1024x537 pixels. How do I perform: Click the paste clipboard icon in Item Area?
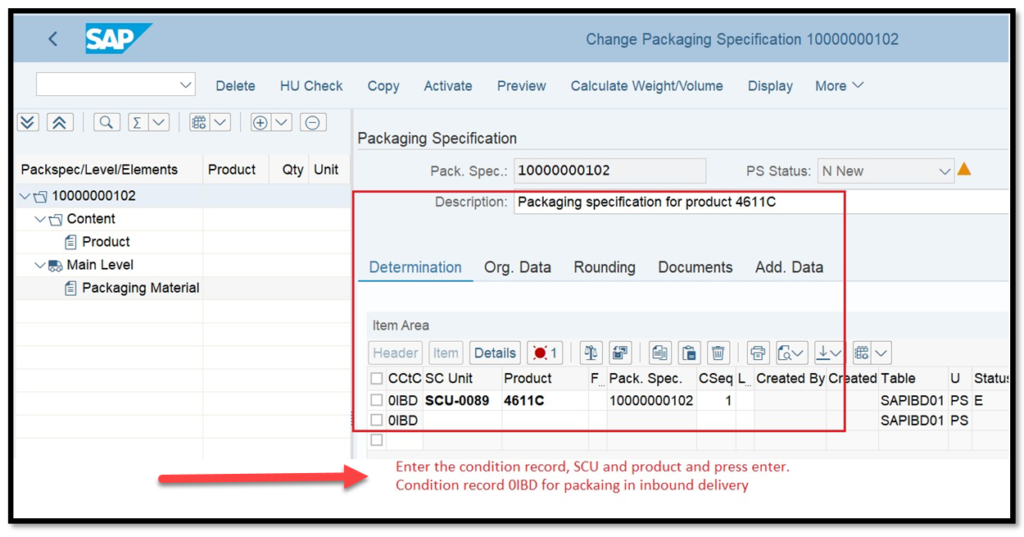pyautogui.click(x=689, y=353)
